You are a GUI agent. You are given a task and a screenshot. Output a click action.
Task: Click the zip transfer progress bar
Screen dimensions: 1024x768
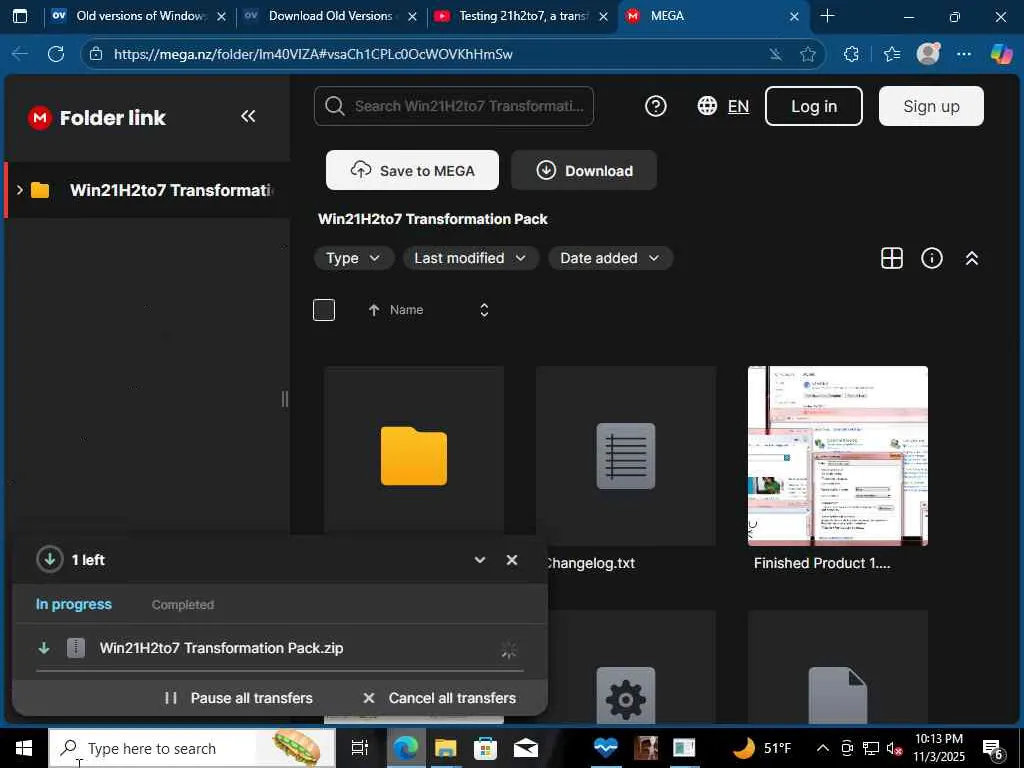point(280,670)
